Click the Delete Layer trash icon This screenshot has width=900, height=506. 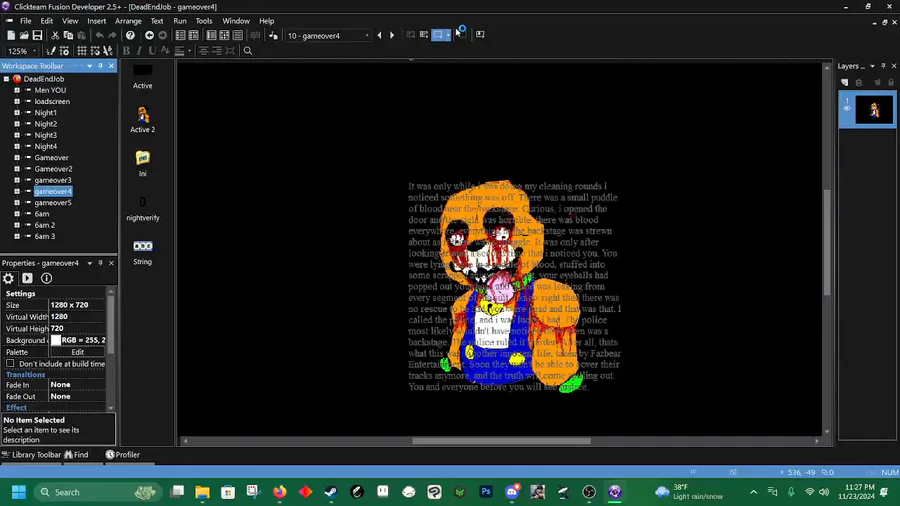859,83
